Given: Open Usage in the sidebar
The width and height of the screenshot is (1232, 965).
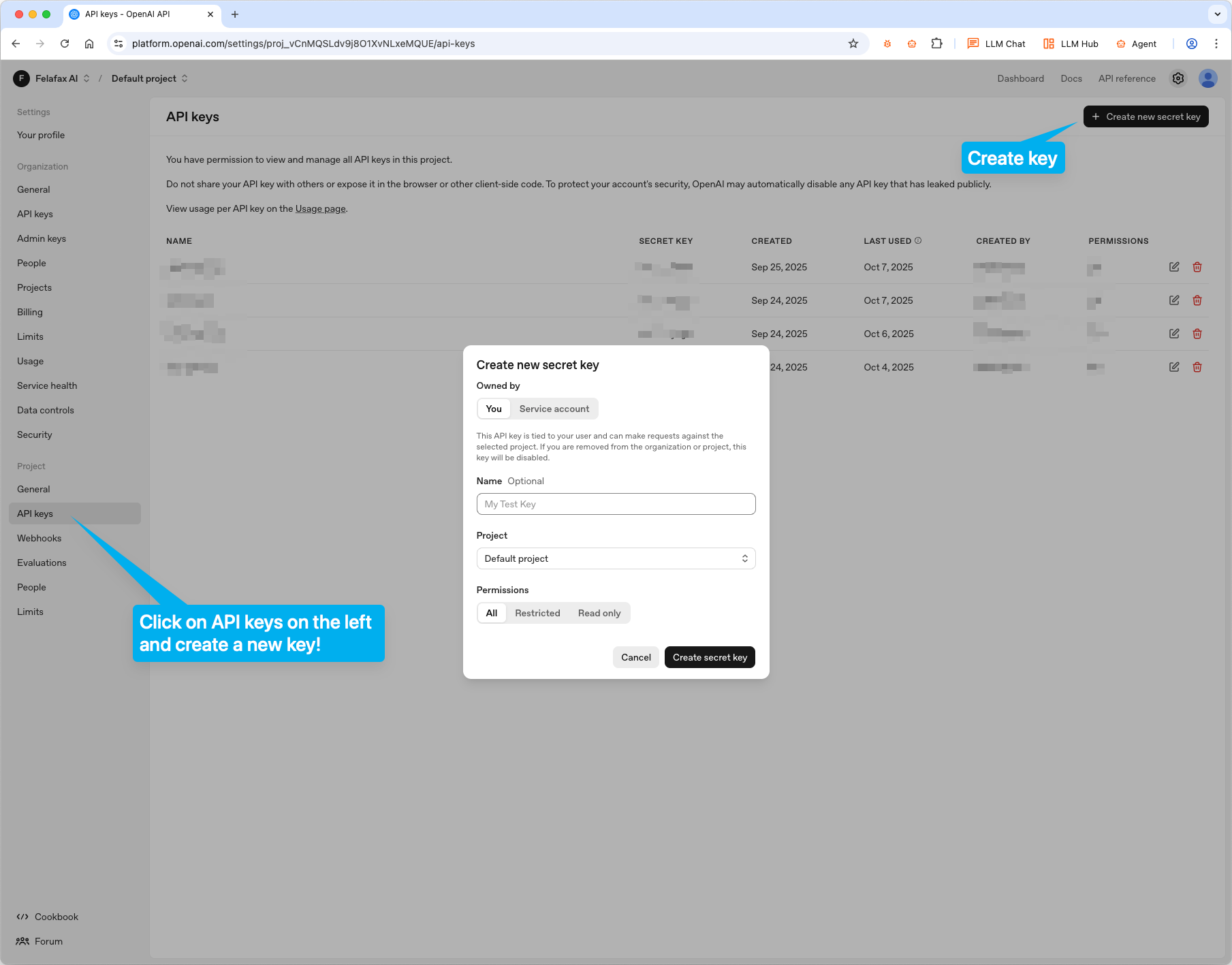Looking at the screenshot, I should click(x=30, y=361).
